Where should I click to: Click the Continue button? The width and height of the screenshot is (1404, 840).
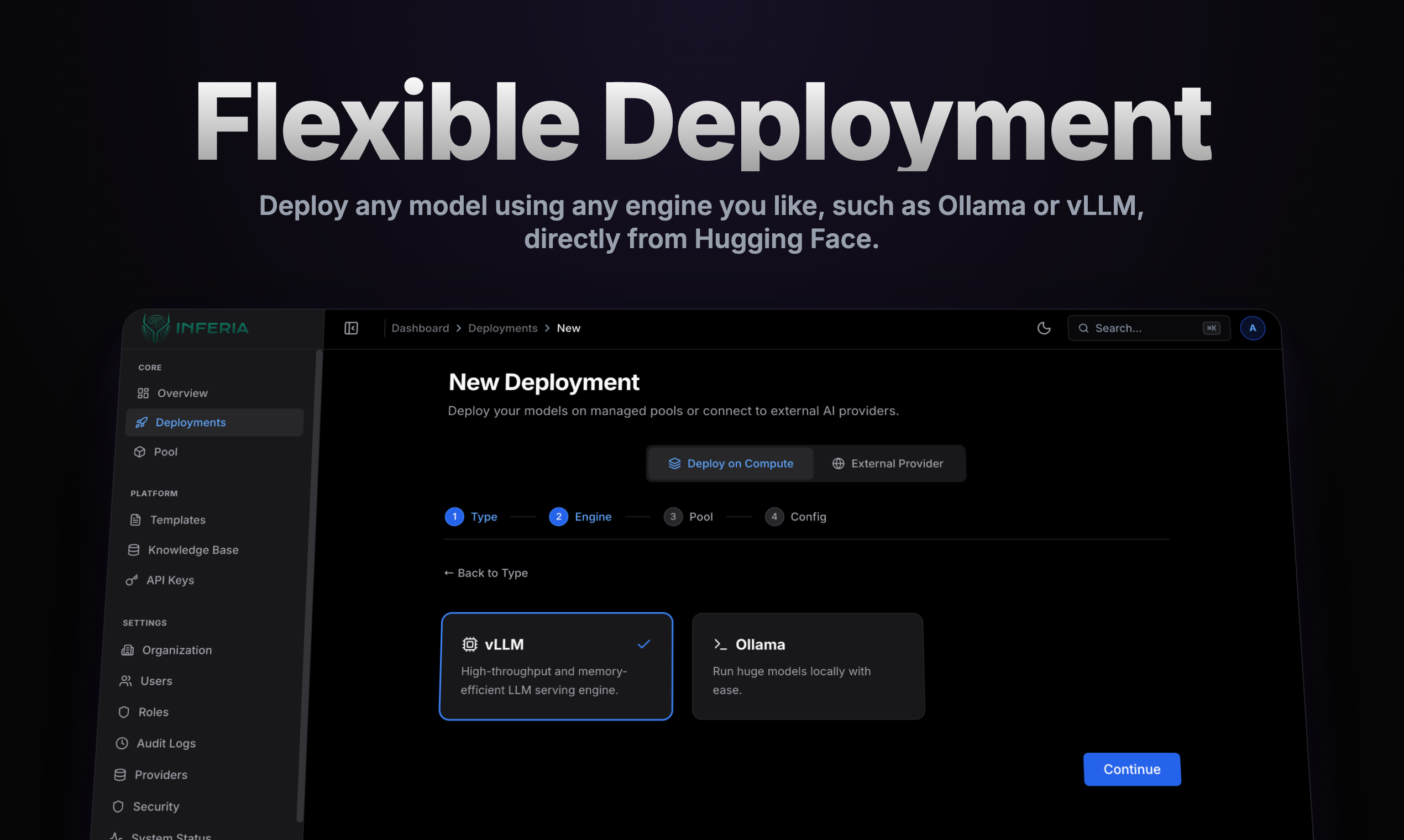coord(1131,769)
